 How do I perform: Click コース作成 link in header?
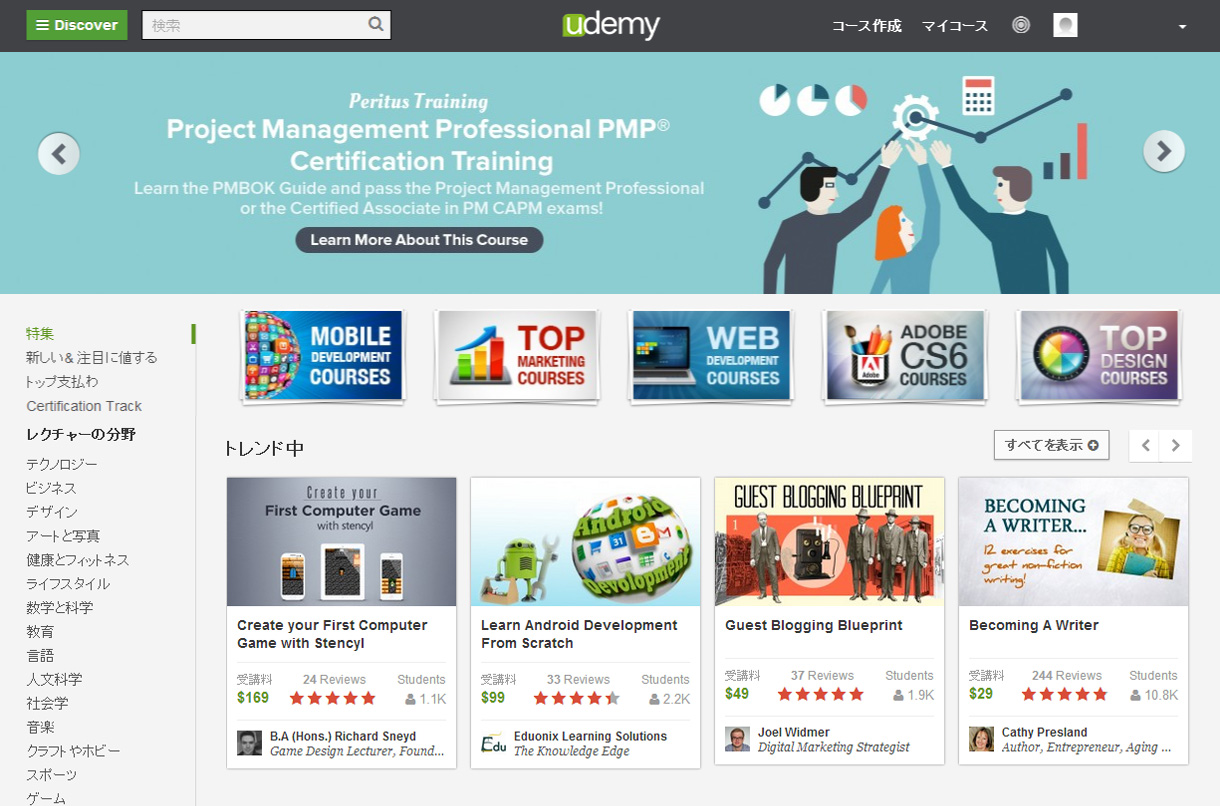(x=867, y=26)
